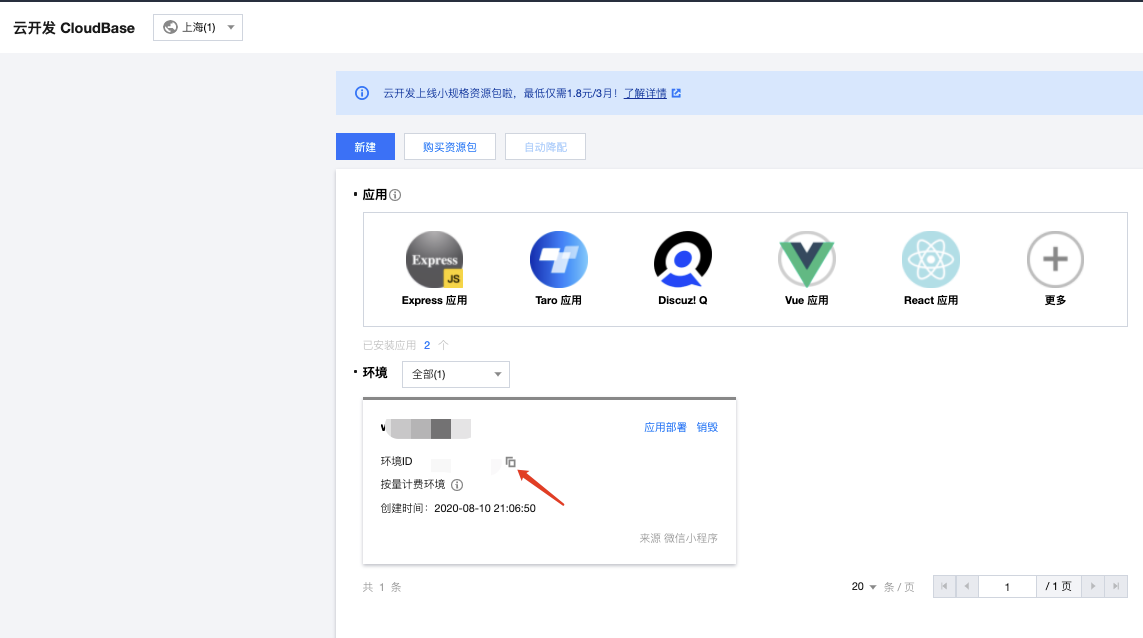
Task: Go to previous page arrow
Action: (x=967, y=586)
